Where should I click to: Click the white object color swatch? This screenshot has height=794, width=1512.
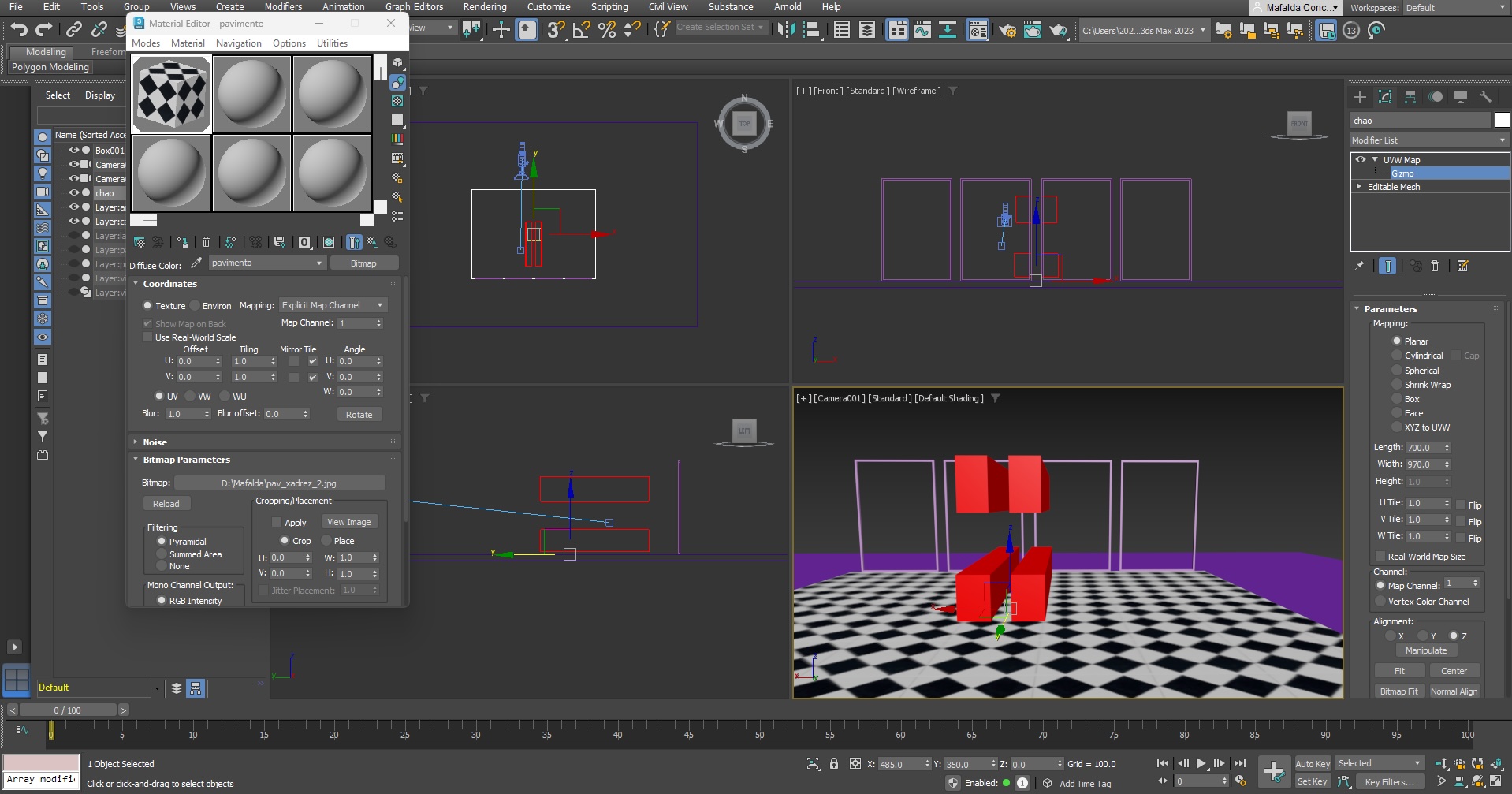[1502, 120]
